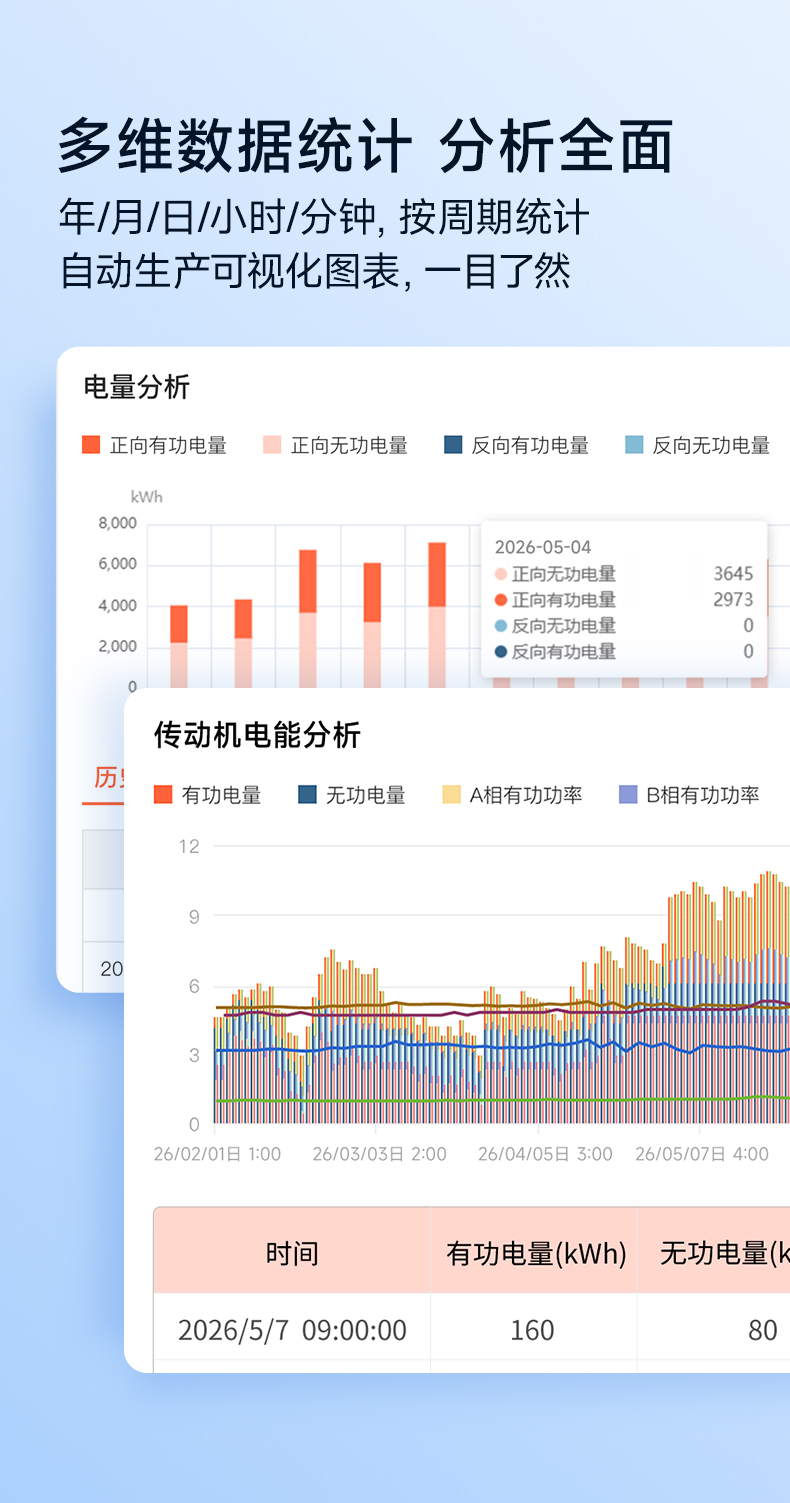Image resolution: width=790 pixels, height=1503 pixels.
Task: Click the 传动机电能分析 panel title
Action: 257,735
